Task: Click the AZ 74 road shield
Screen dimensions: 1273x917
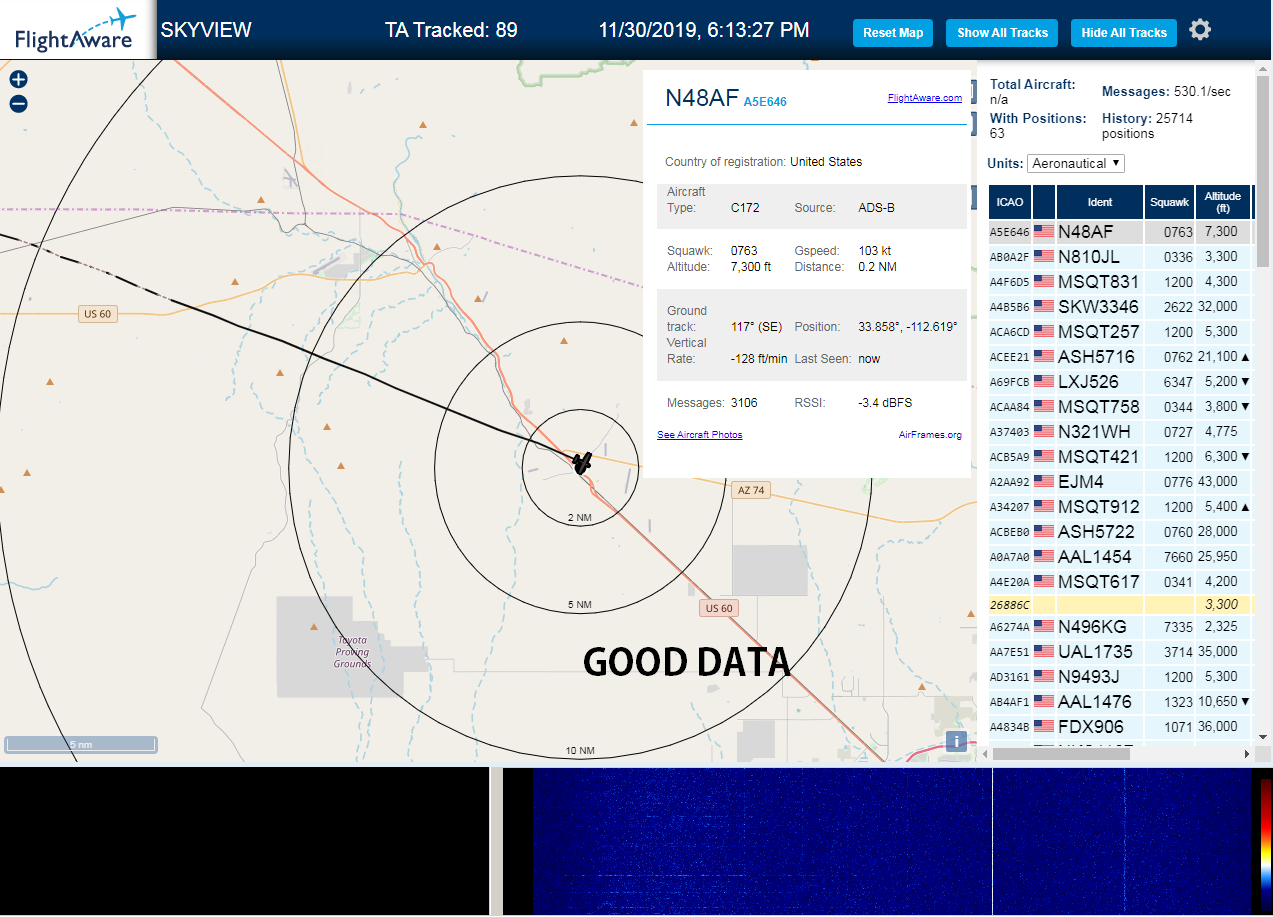Action: 751,490
